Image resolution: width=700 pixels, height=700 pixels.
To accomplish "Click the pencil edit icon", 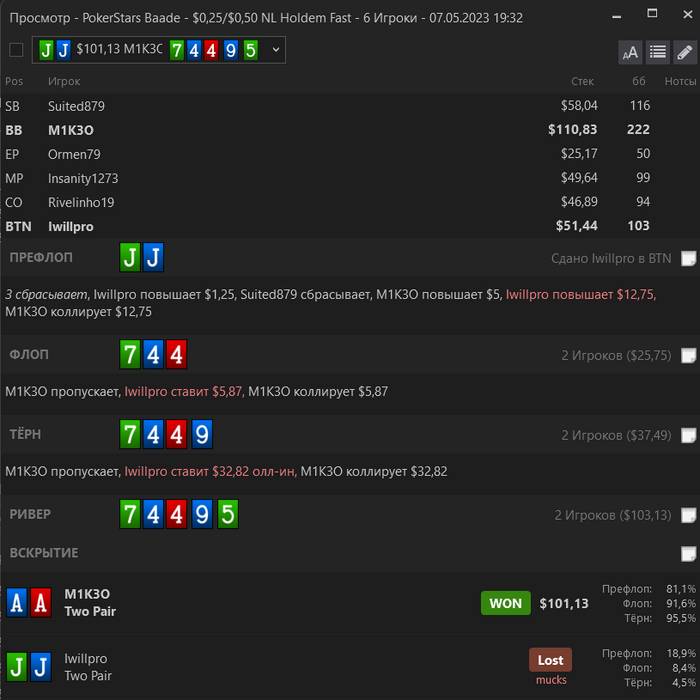I will click(x=685, y=52).
